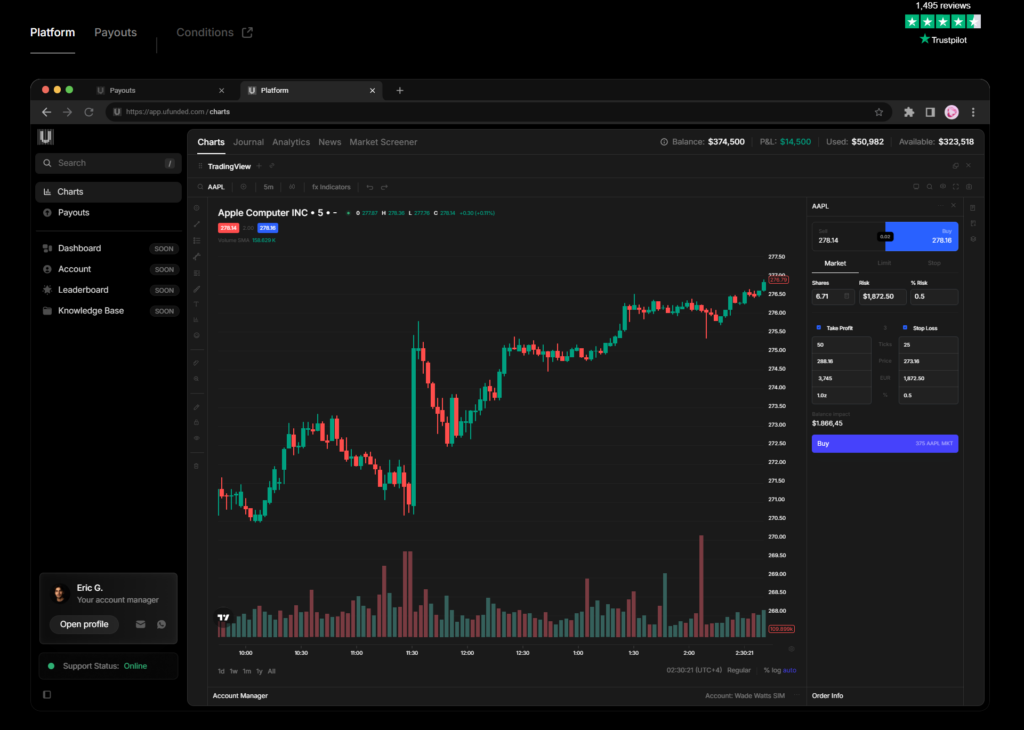Click the browser forward arrow

(x=67, y=112)
